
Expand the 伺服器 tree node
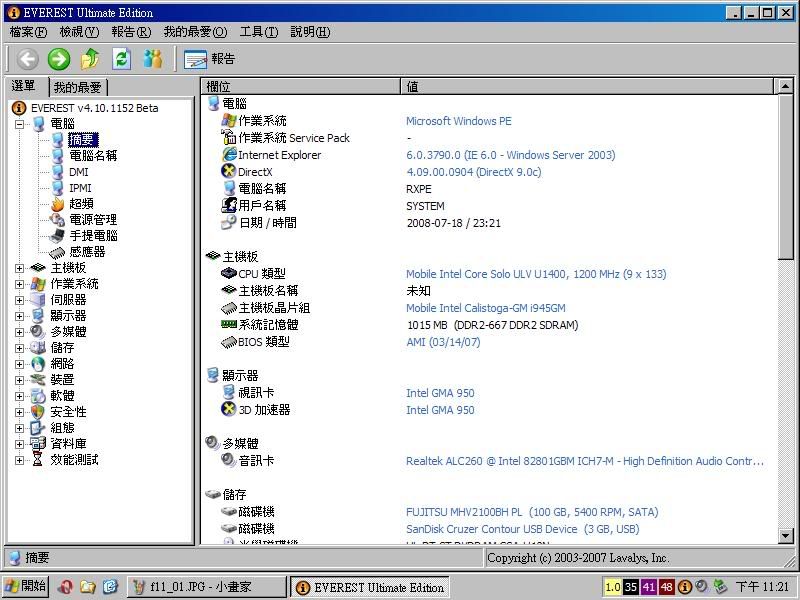tap(19, 300)
